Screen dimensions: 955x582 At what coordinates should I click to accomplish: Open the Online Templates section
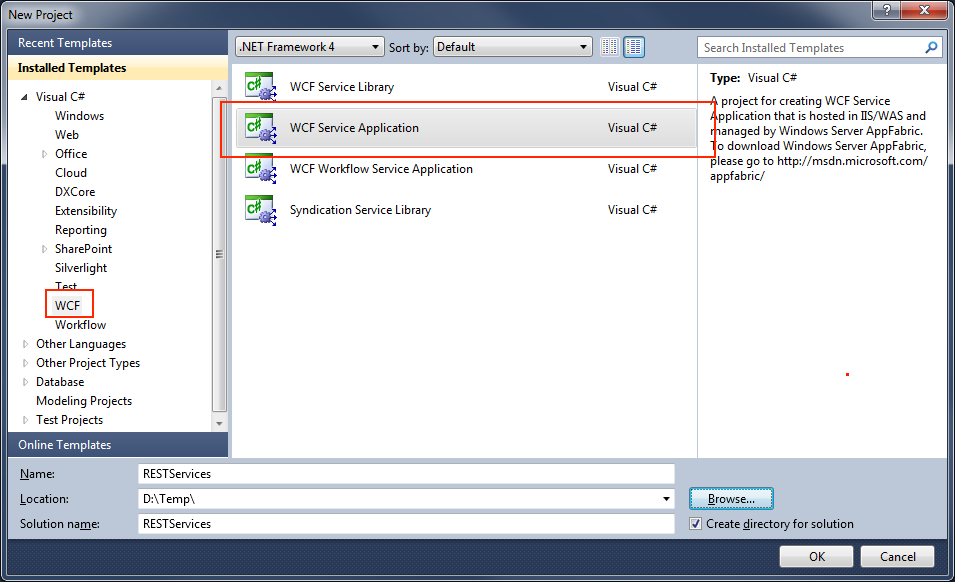pos(118,444)
